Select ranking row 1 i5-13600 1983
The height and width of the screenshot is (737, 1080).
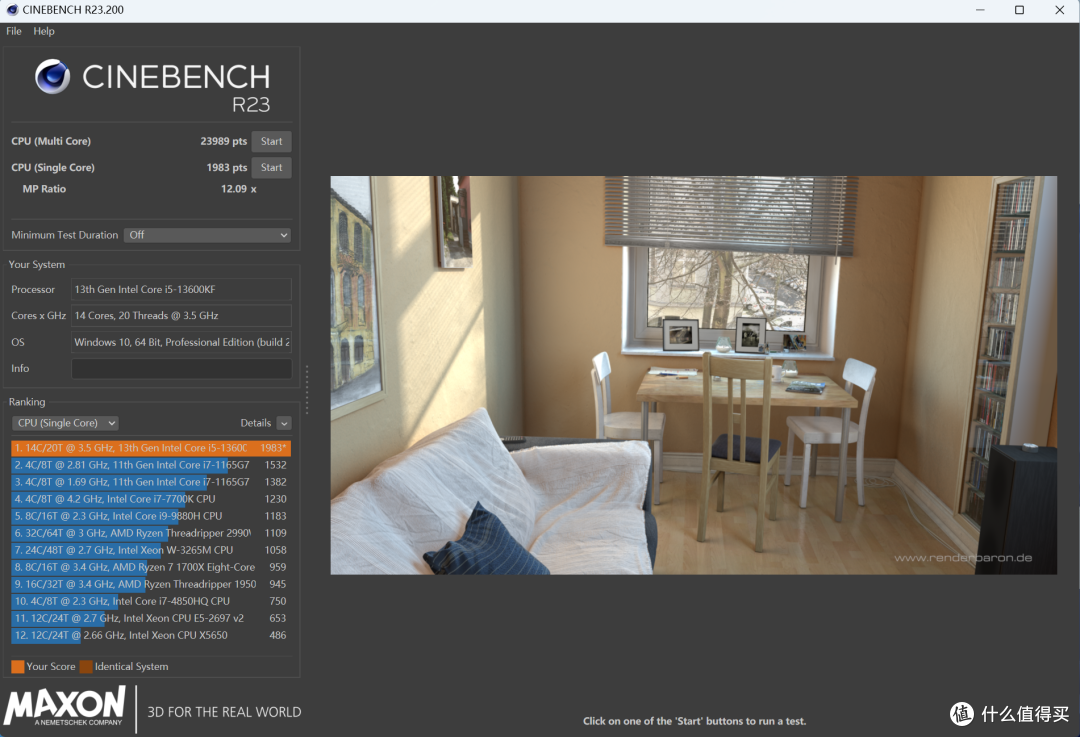point(151,448)
